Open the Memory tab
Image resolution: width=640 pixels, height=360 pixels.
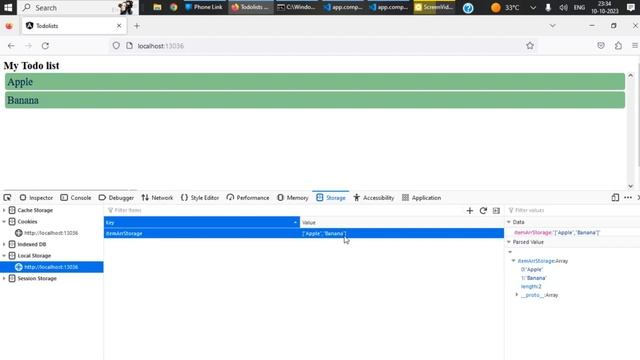pyautogui.click(x=293, y=198)
